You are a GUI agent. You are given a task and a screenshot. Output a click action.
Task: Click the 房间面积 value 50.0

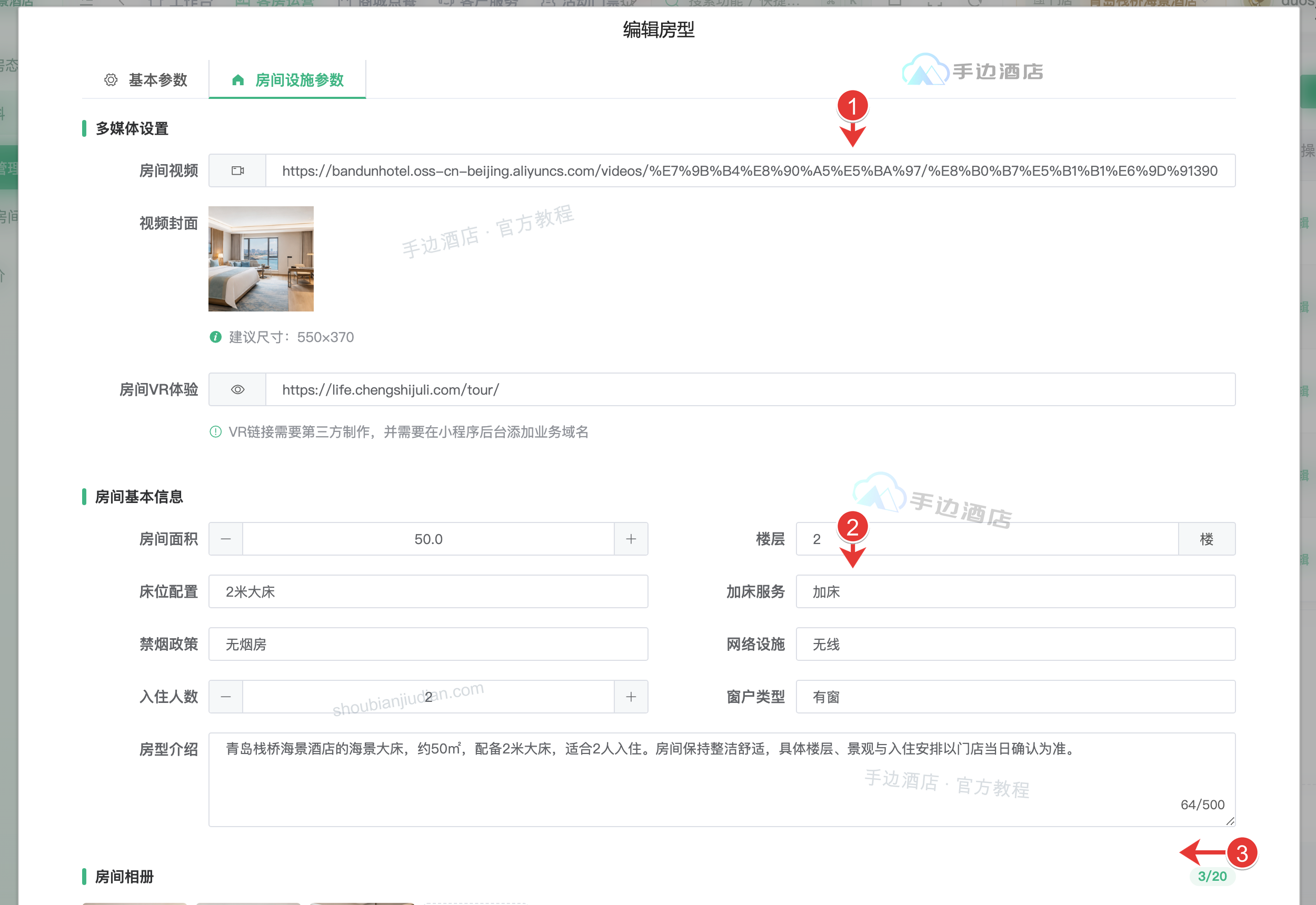pos(428,539)
